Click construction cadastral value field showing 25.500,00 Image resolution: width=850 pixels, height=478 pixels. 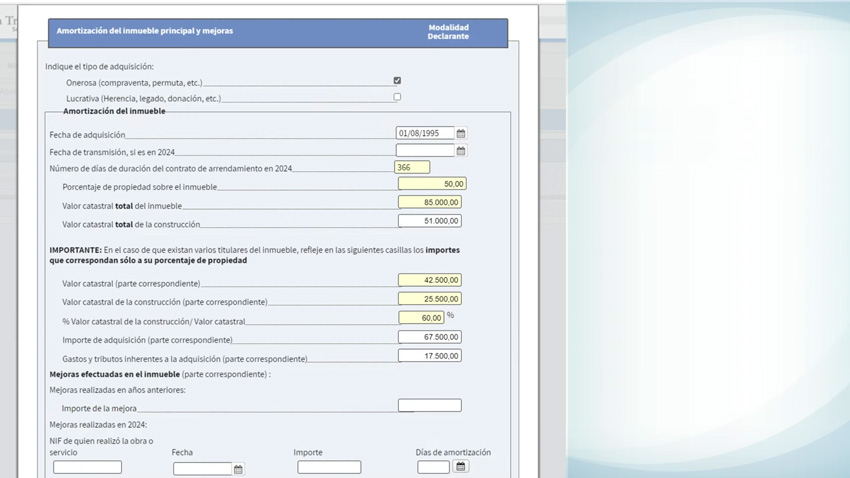coord(429,299)
